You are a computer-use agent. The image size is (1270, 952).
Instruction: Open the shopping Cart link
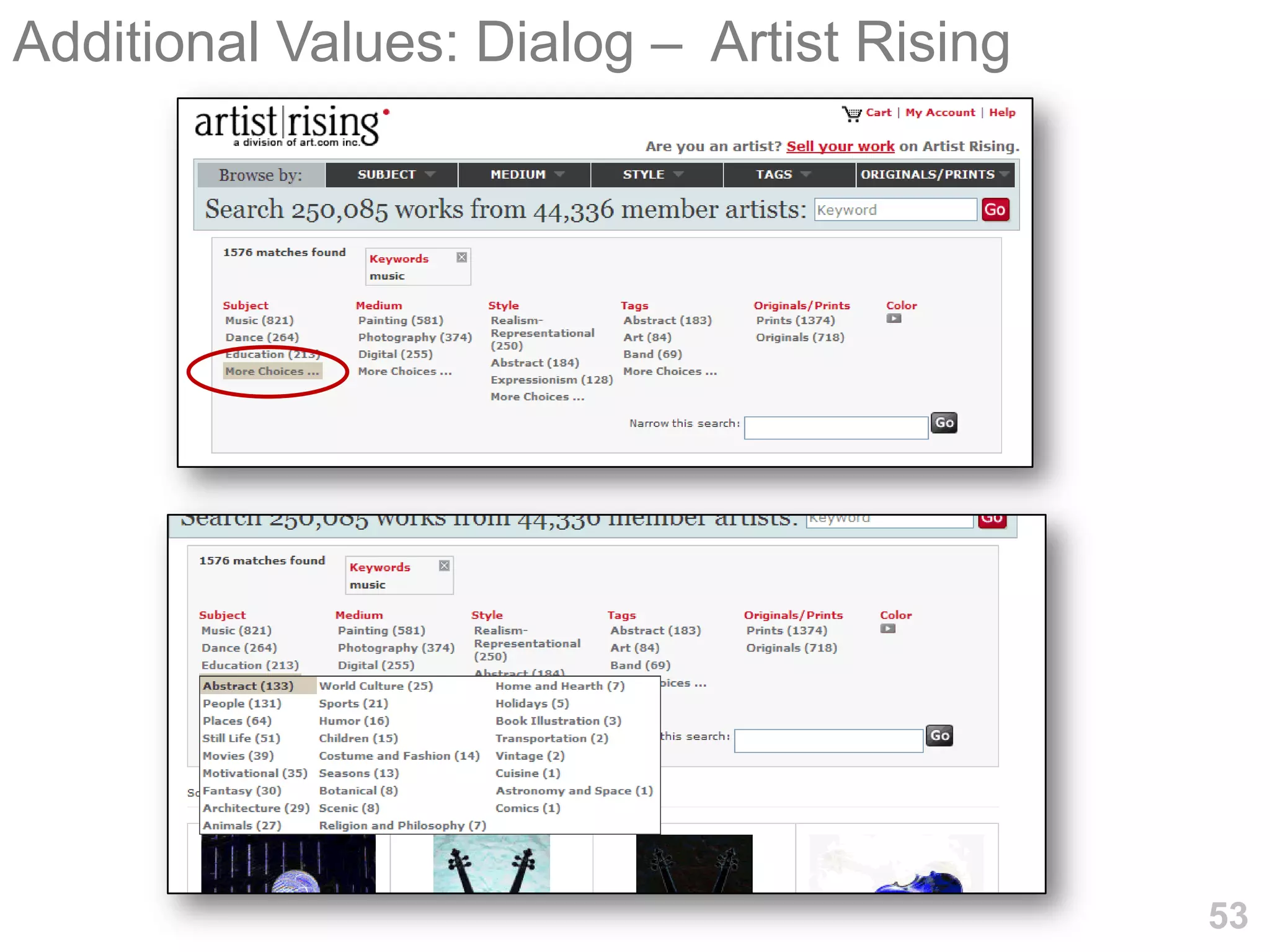tap(878, 112)
